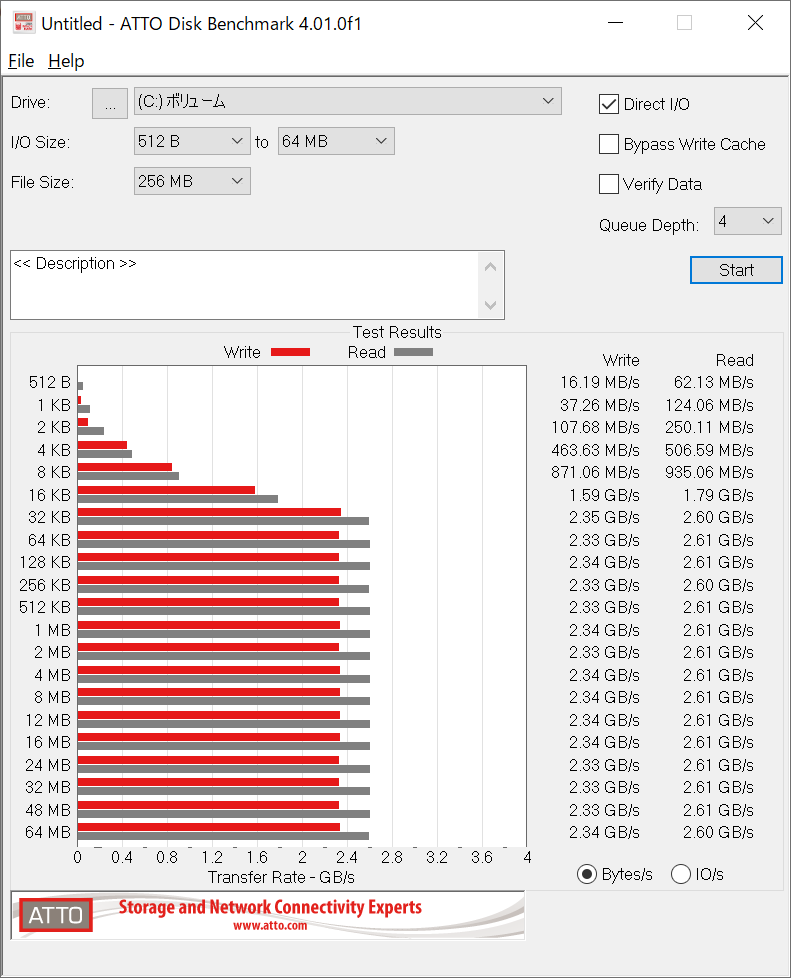Click the Transfer Rate - GB/s axis label
The image size is (791, 978).
[x=281, y=878]
